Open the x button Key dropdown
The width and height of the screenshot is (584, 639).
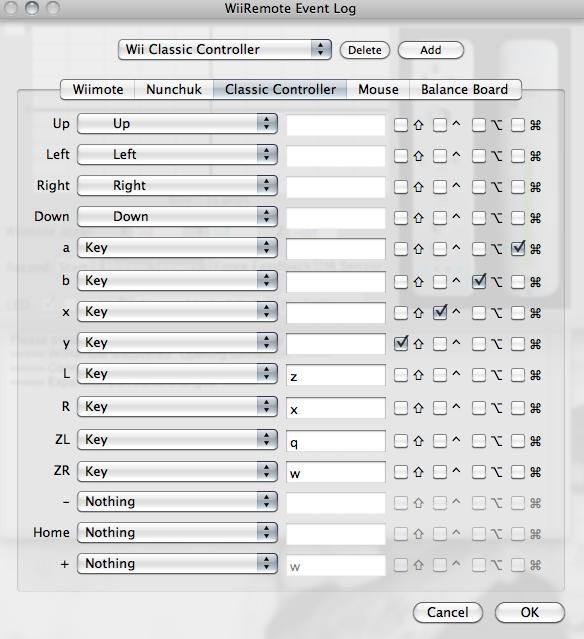coord(177,312)
